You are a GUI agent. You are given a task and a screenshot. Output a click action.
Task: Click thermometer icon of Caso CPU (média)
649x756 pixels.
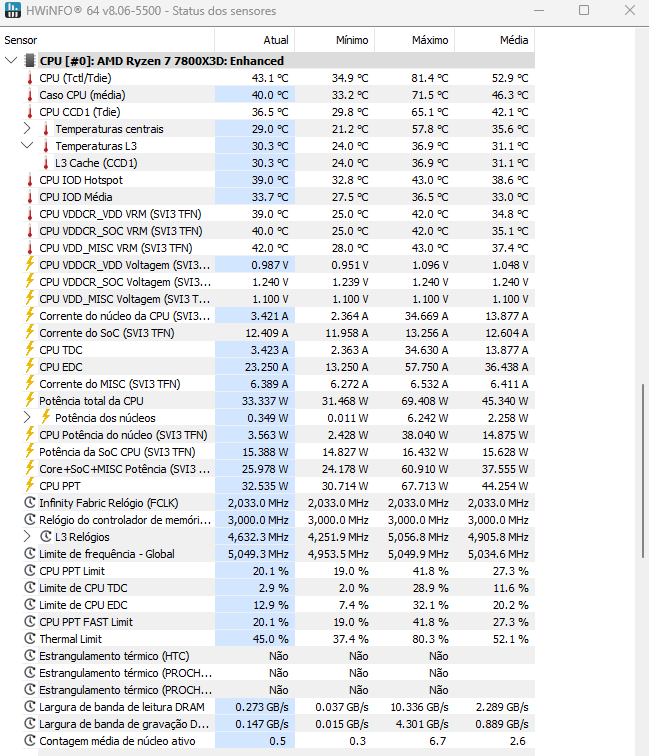30,95
